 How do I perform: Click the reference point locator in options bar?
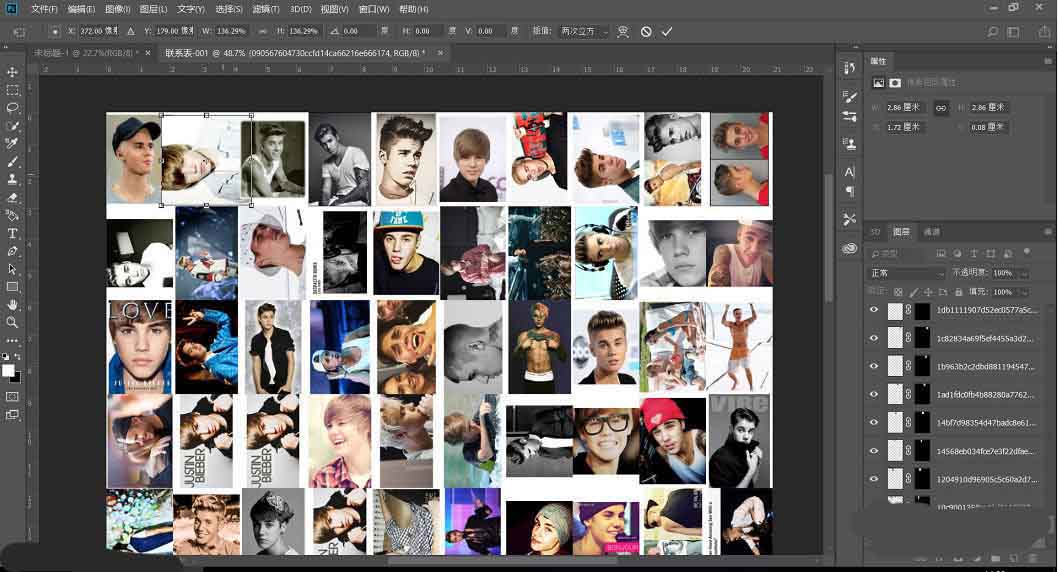55,31
